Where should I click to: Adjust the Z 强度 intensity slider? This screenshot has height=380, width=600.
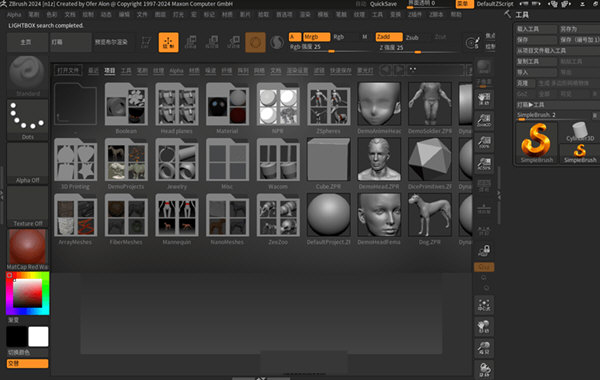418,47
